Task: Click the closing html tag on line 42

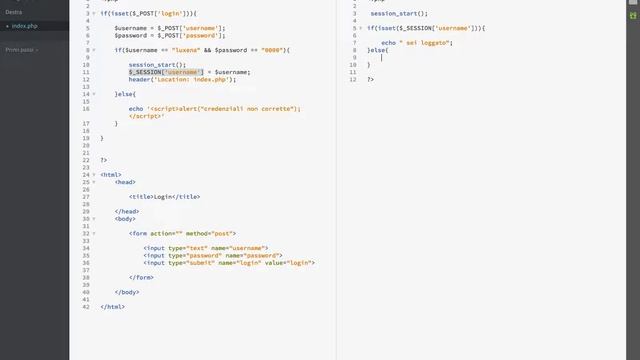Action: click(113, 307)
